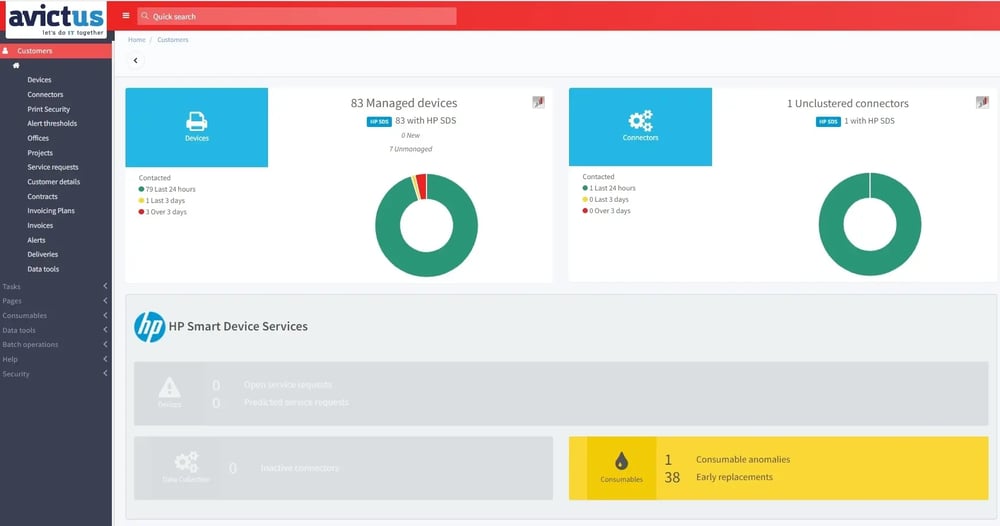Open the home icon in sidebar
The width and height of the screenshot is (1000, 526).
pyautogui.click(x=16, y=66)
